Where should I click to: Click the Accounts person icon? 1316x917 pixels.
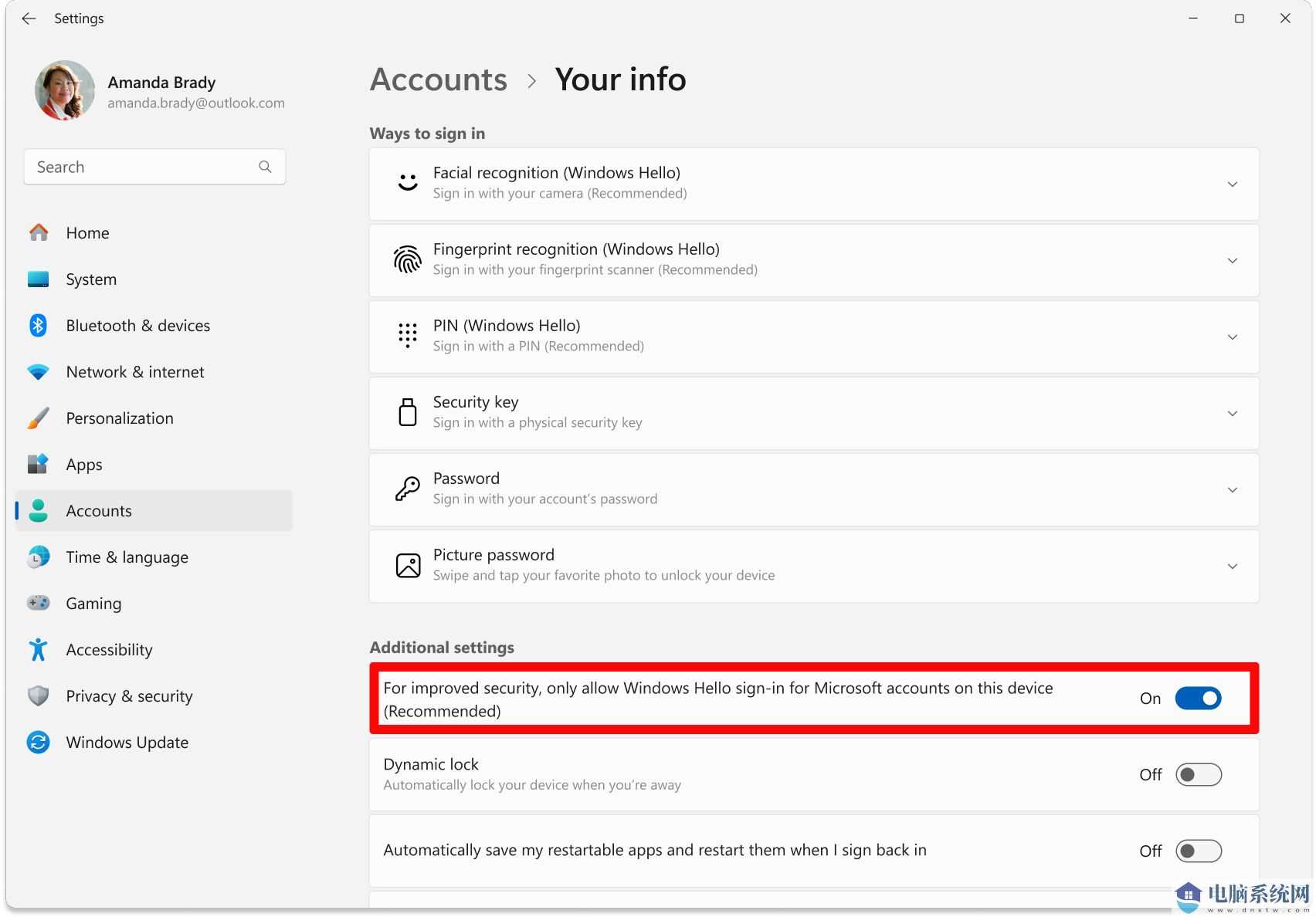(38, 510)
